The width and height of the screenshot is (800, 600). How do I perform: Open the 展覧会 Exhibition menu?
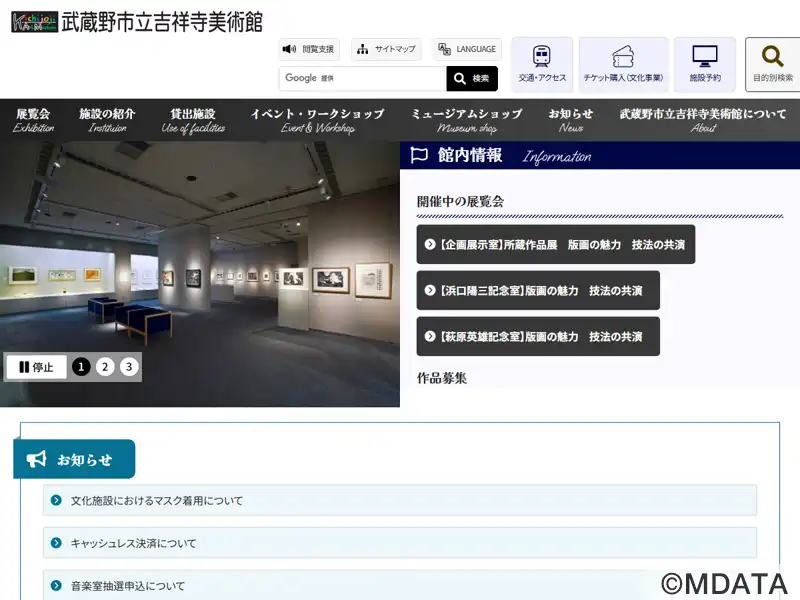[33, 120]
